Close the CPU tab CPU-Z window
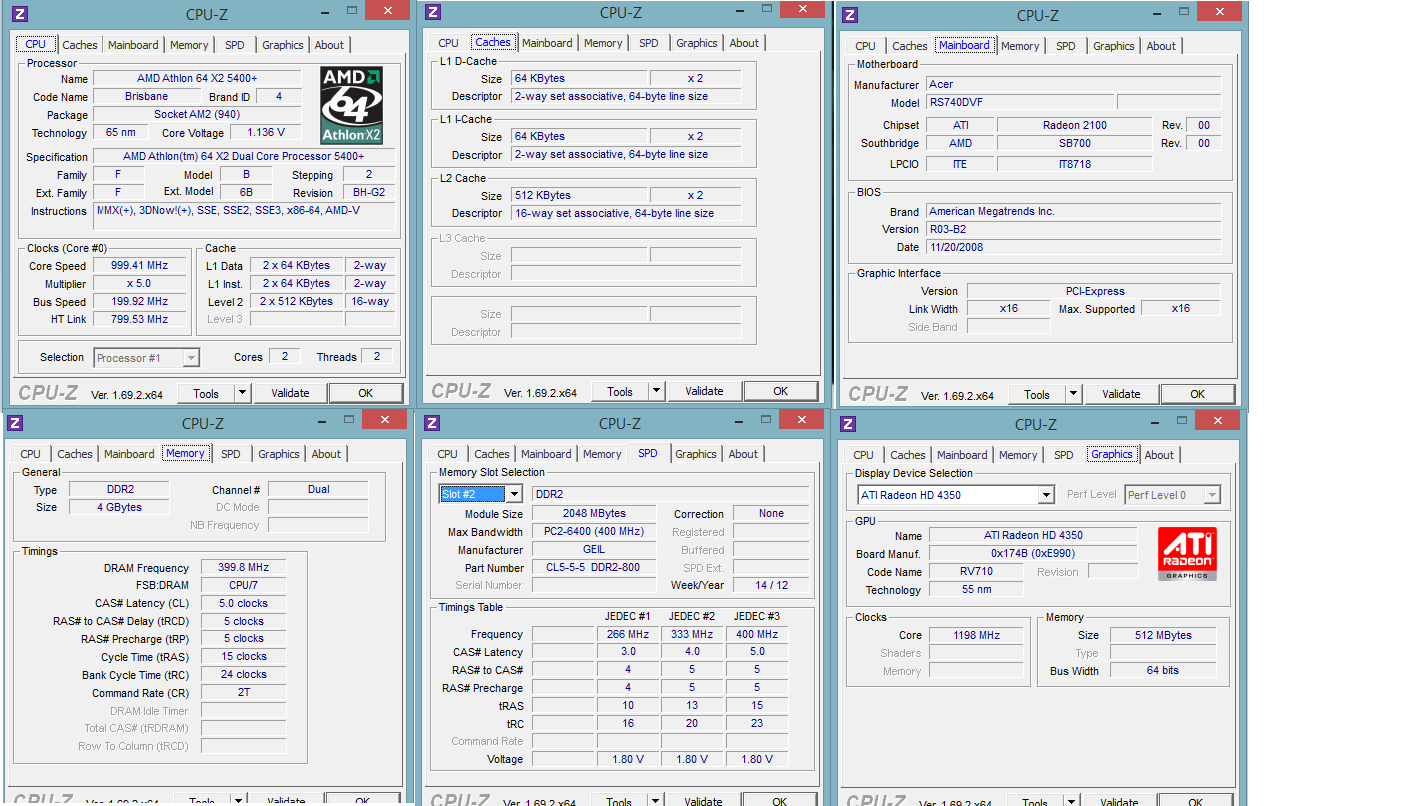 coord(386,10)
